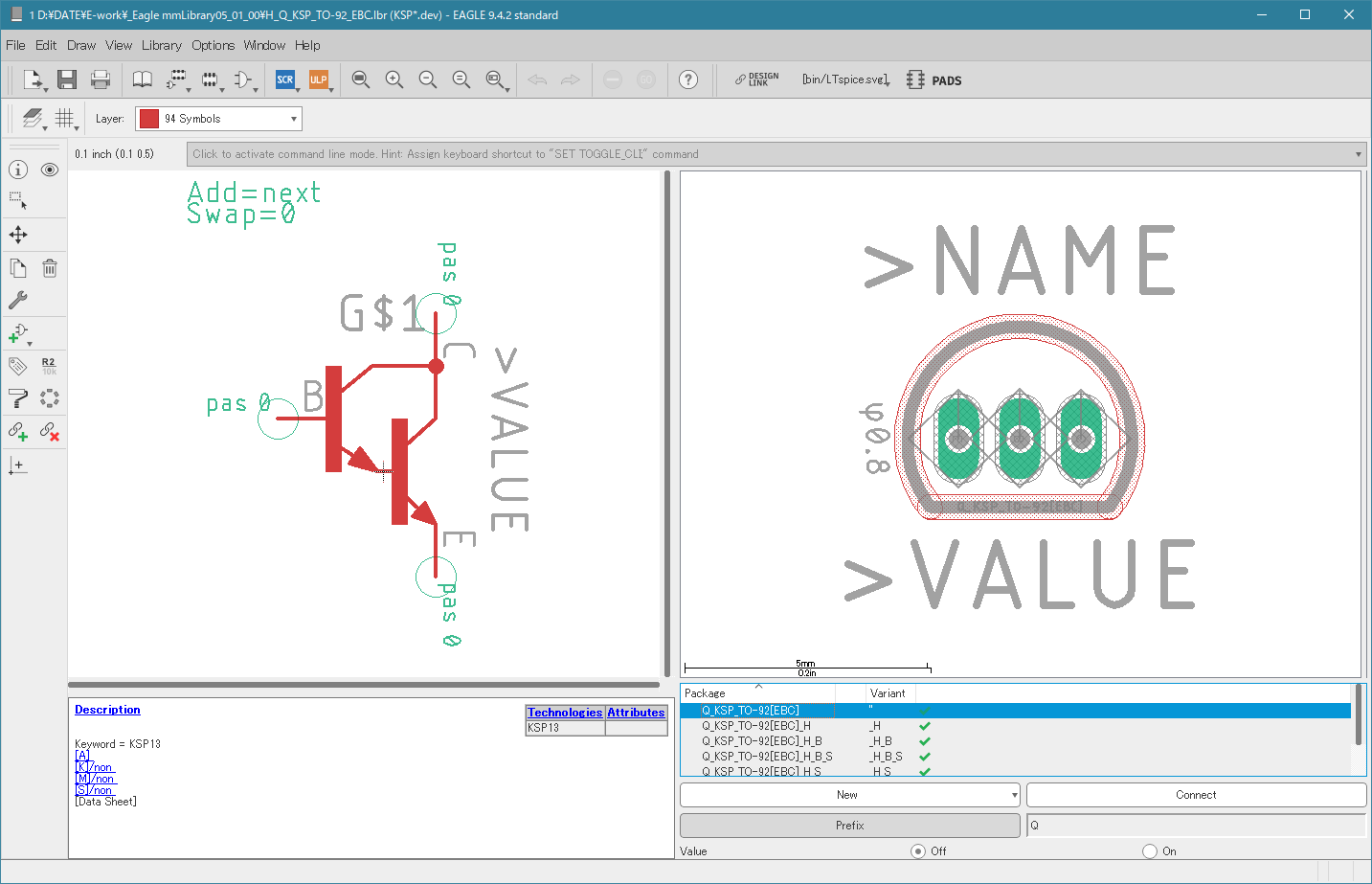The image size is (1372, 884).
Task: Run the SCR script icon
Action: (284, 79)
